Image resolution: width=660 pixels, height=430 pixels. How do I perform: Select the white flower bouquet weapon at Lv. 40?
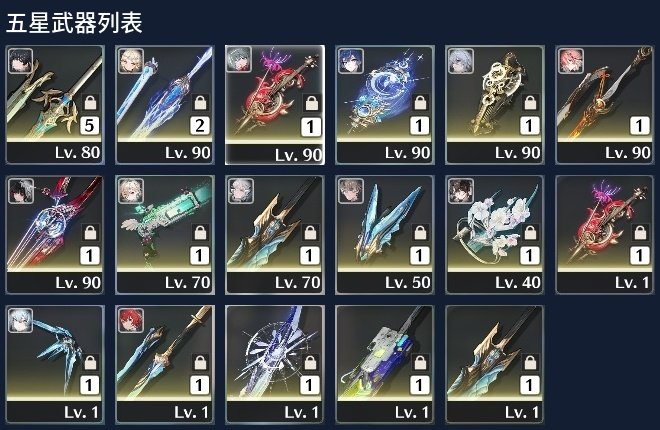coord(495,235)
